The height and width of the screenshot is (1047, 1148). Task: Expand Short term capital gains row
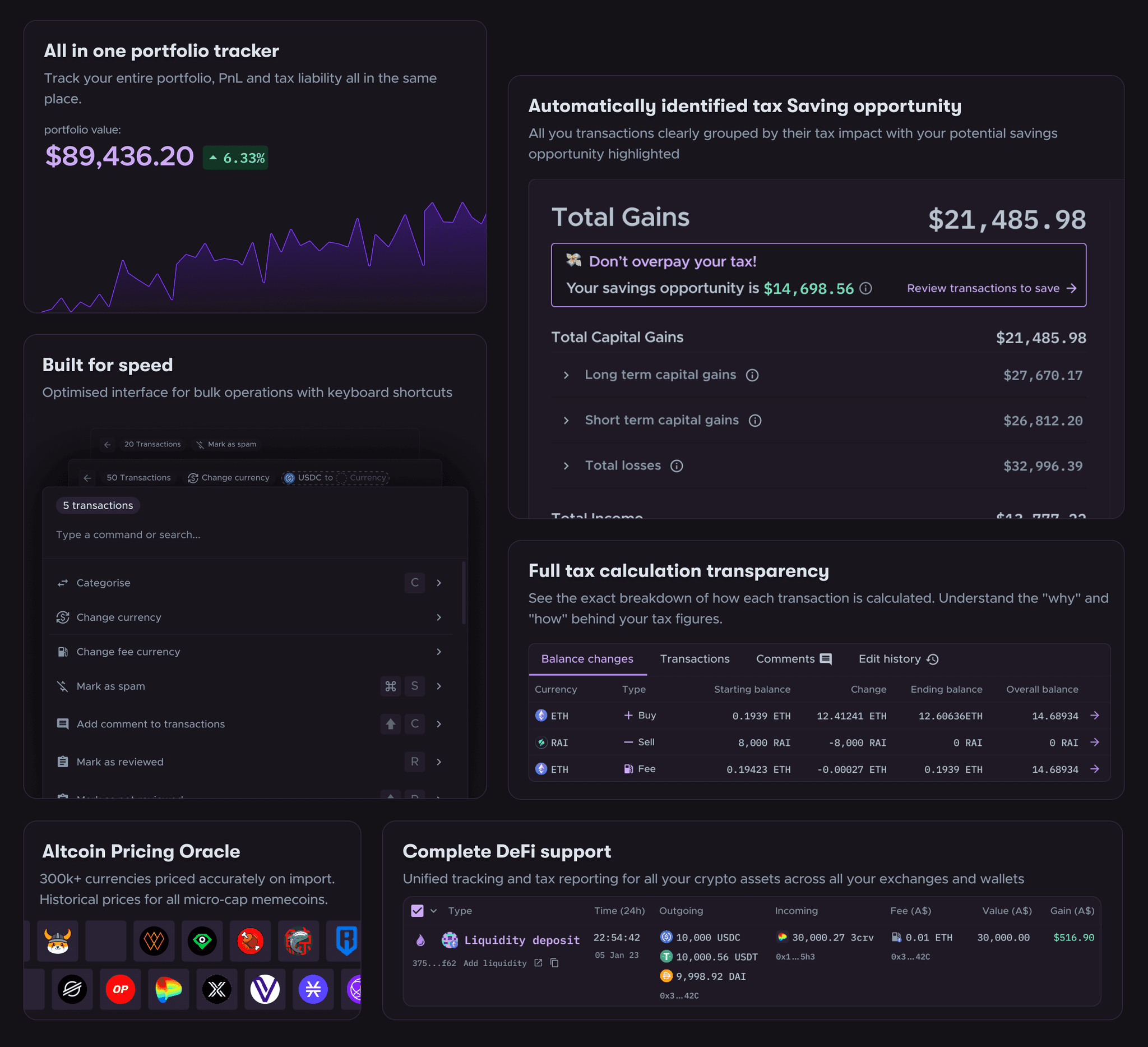(x=566, y=421)
